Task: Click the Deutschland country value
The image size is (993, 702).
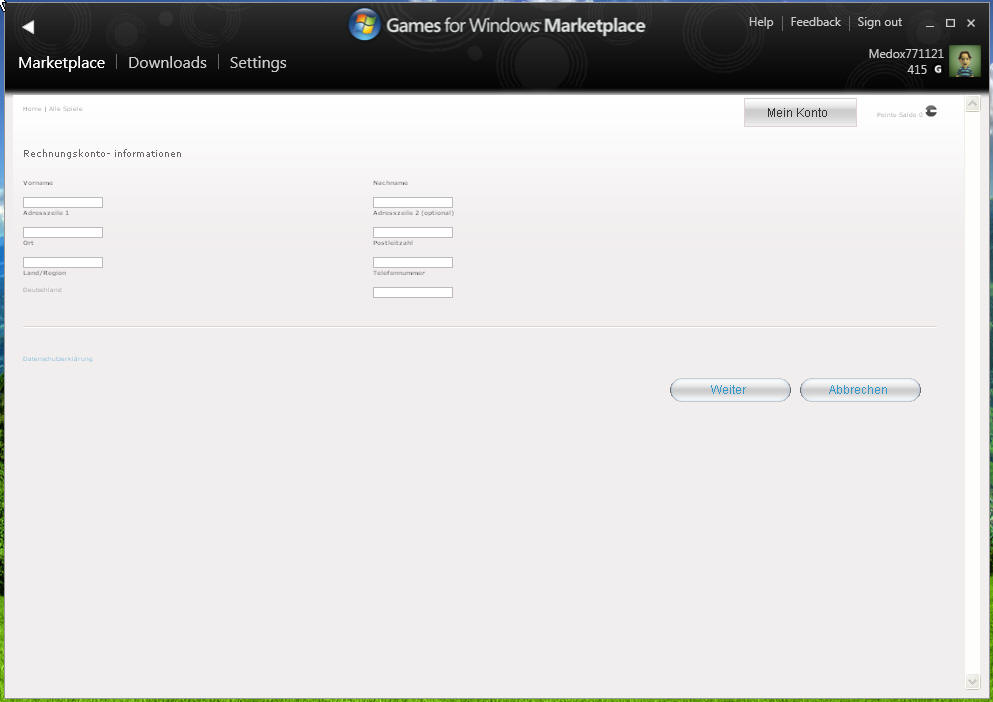Action: pyautogui.click(x=42, y=290)
